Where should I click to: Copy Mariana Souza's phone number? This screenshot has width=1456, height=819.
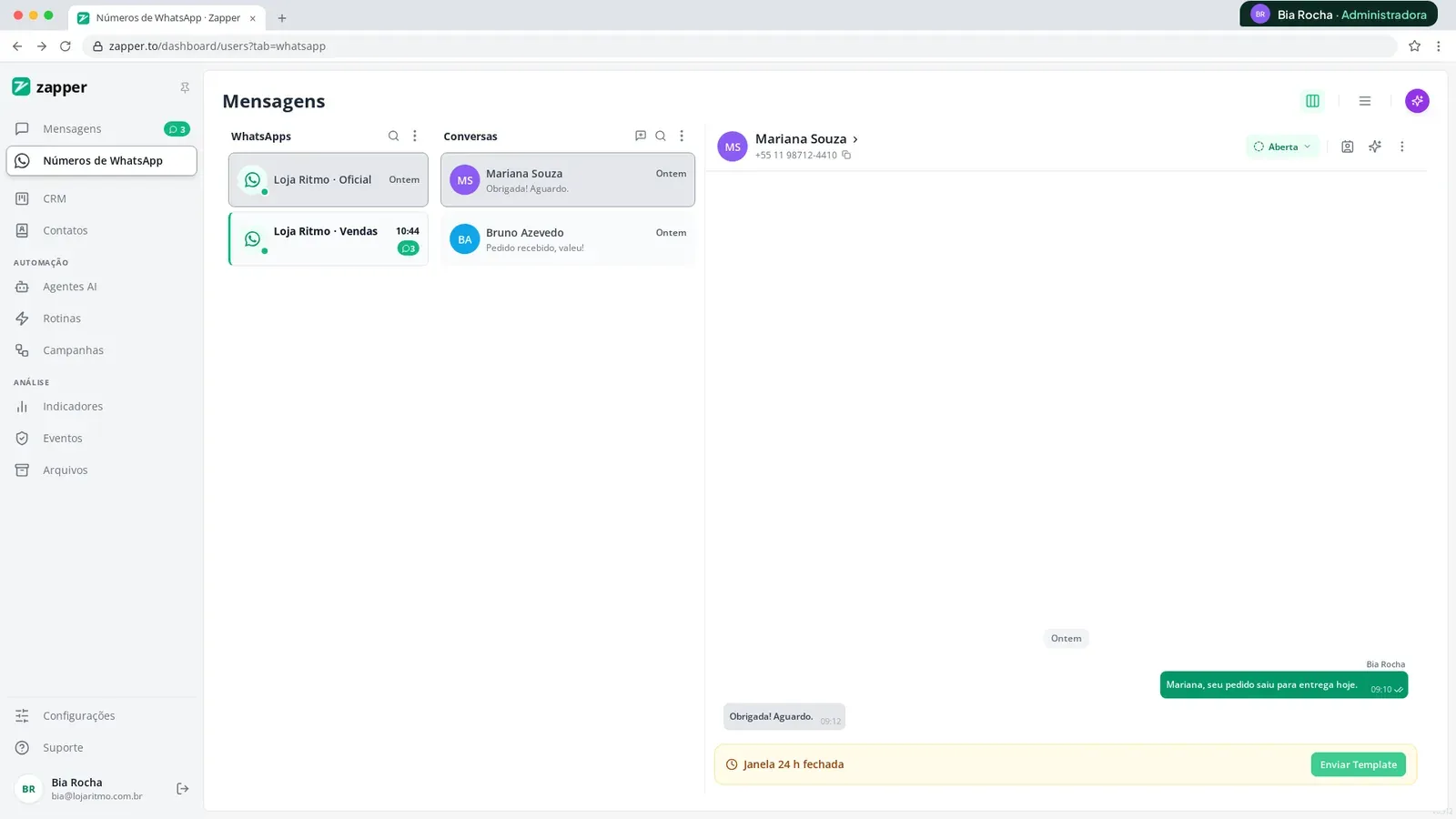click(846, 156)
